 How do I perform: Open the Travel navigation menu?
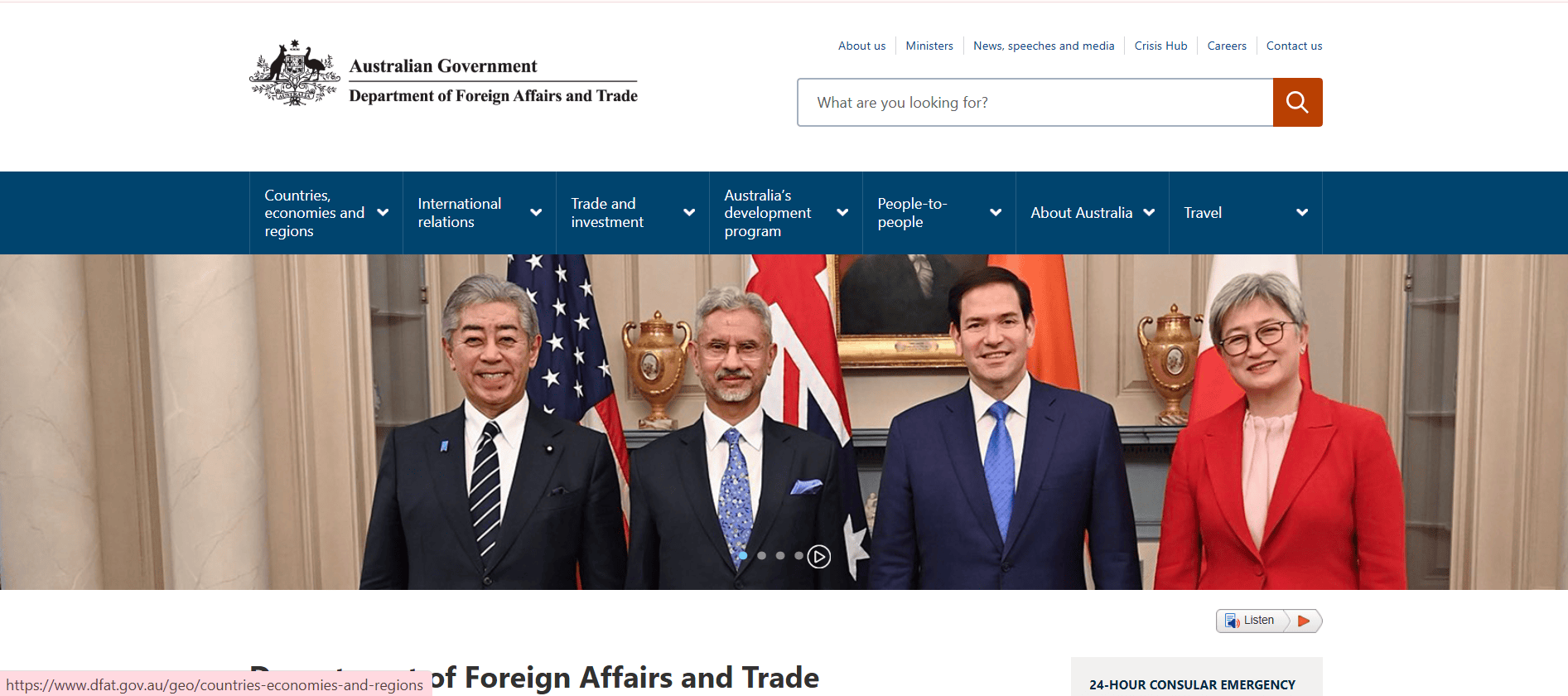point(1246,213)
